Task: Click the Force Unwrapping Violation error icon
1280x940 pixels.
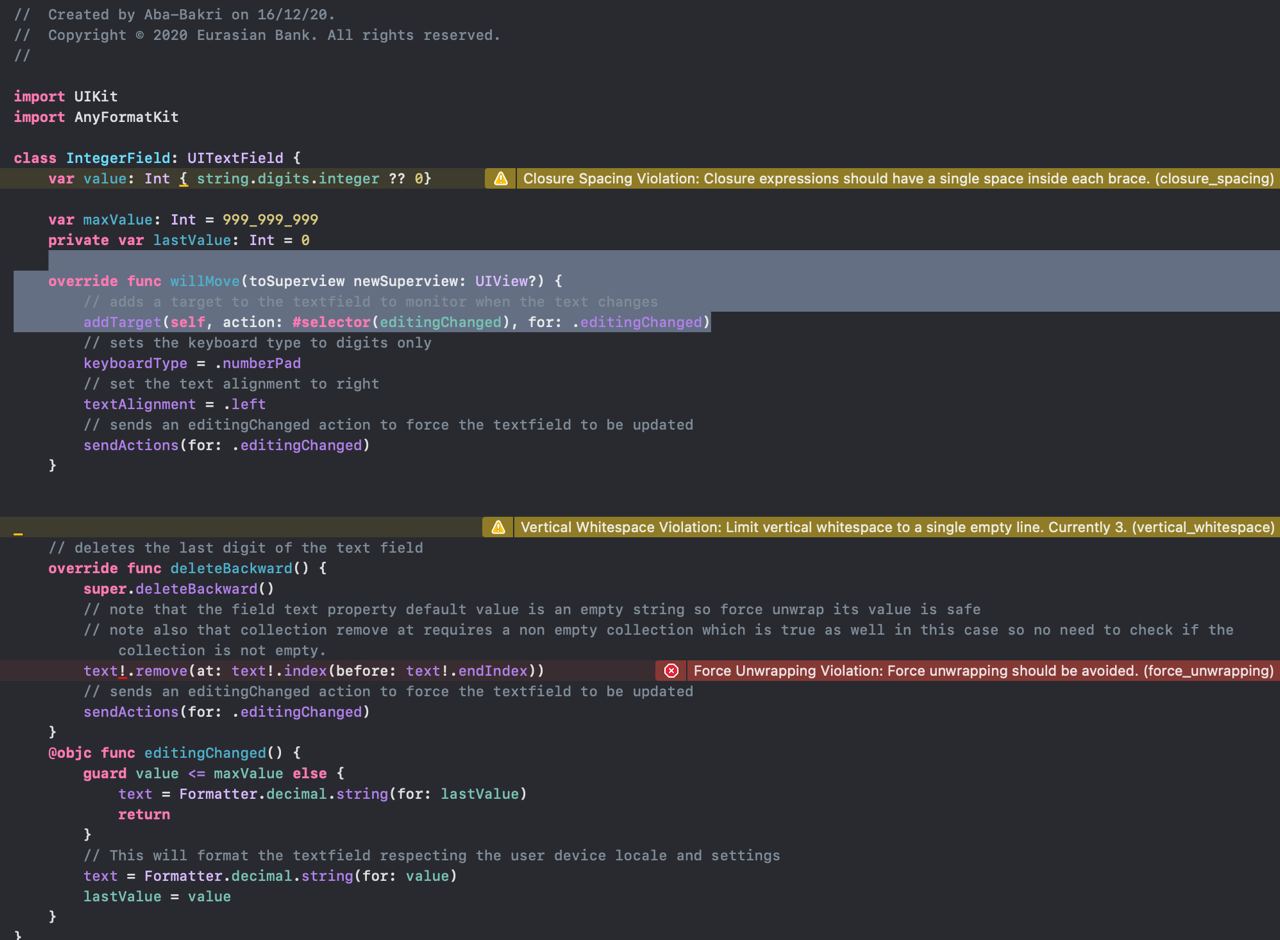Action: point(671,671)
